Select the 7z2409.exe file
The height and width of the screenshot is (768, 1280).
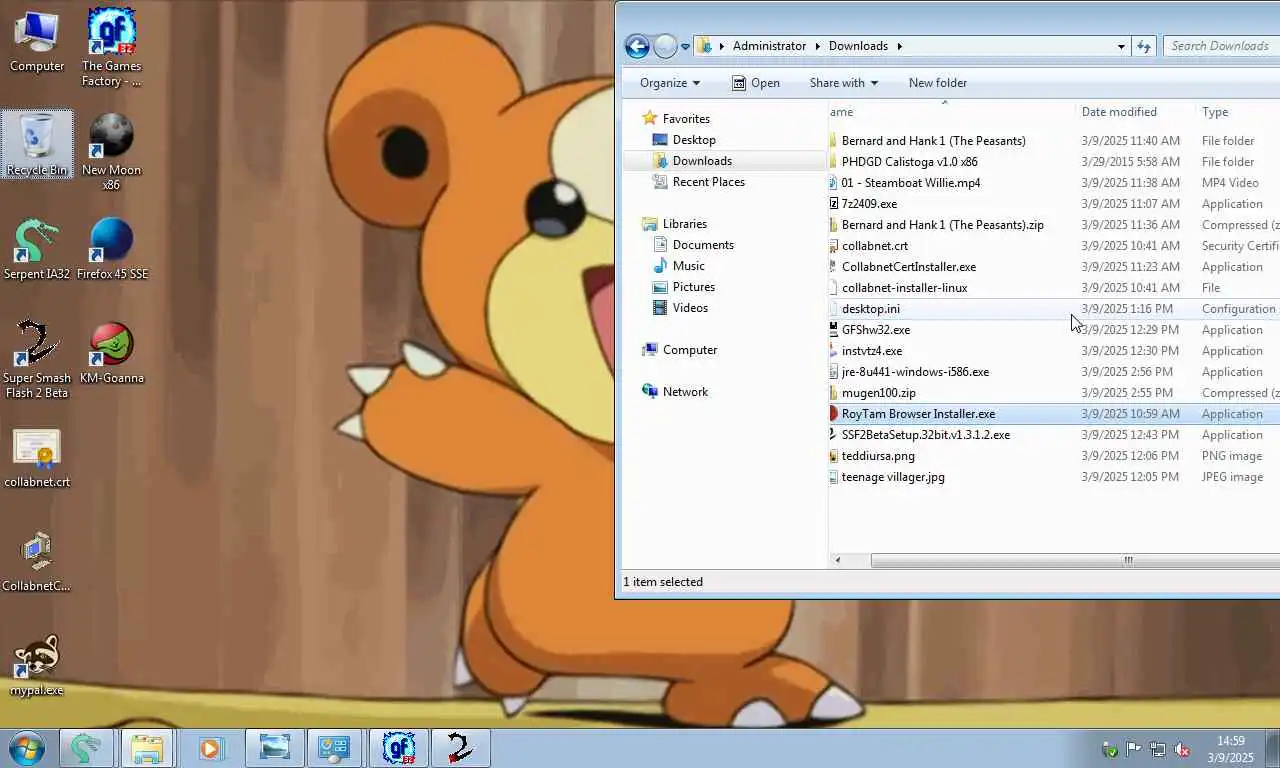point(869,204)
